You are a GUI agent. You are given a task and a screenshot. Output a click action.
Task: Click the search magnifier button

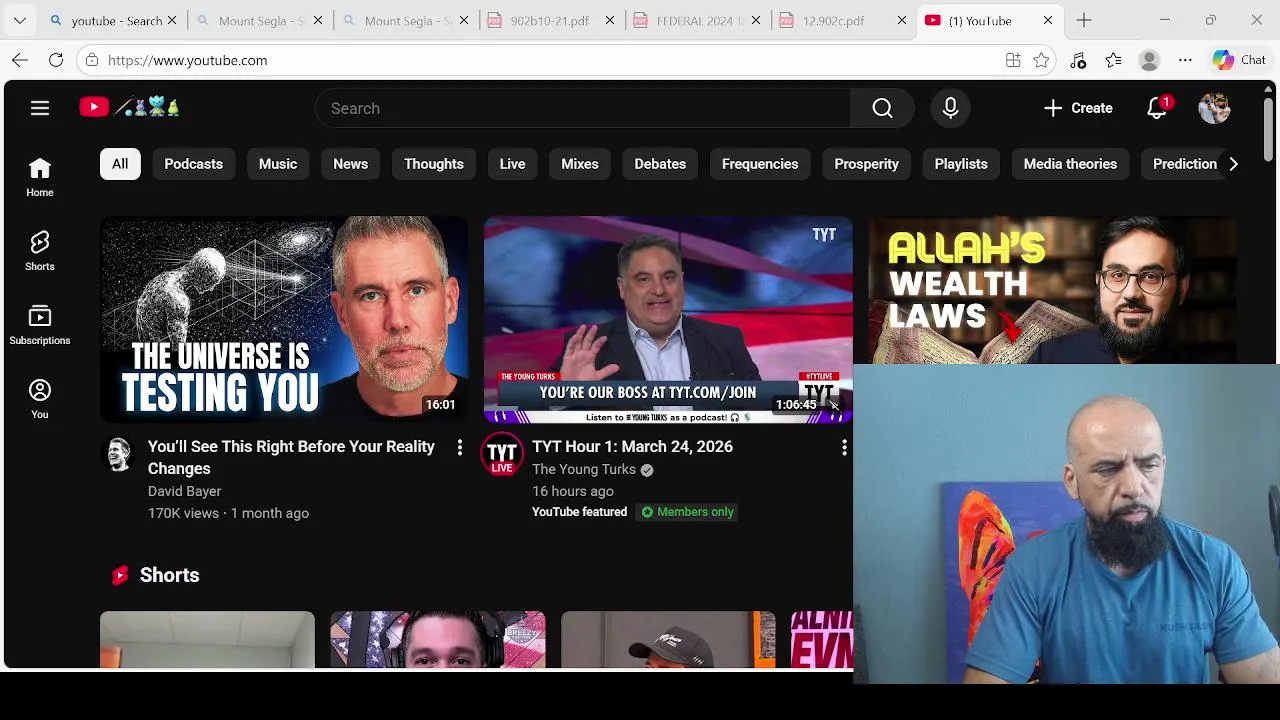(882, 108)
